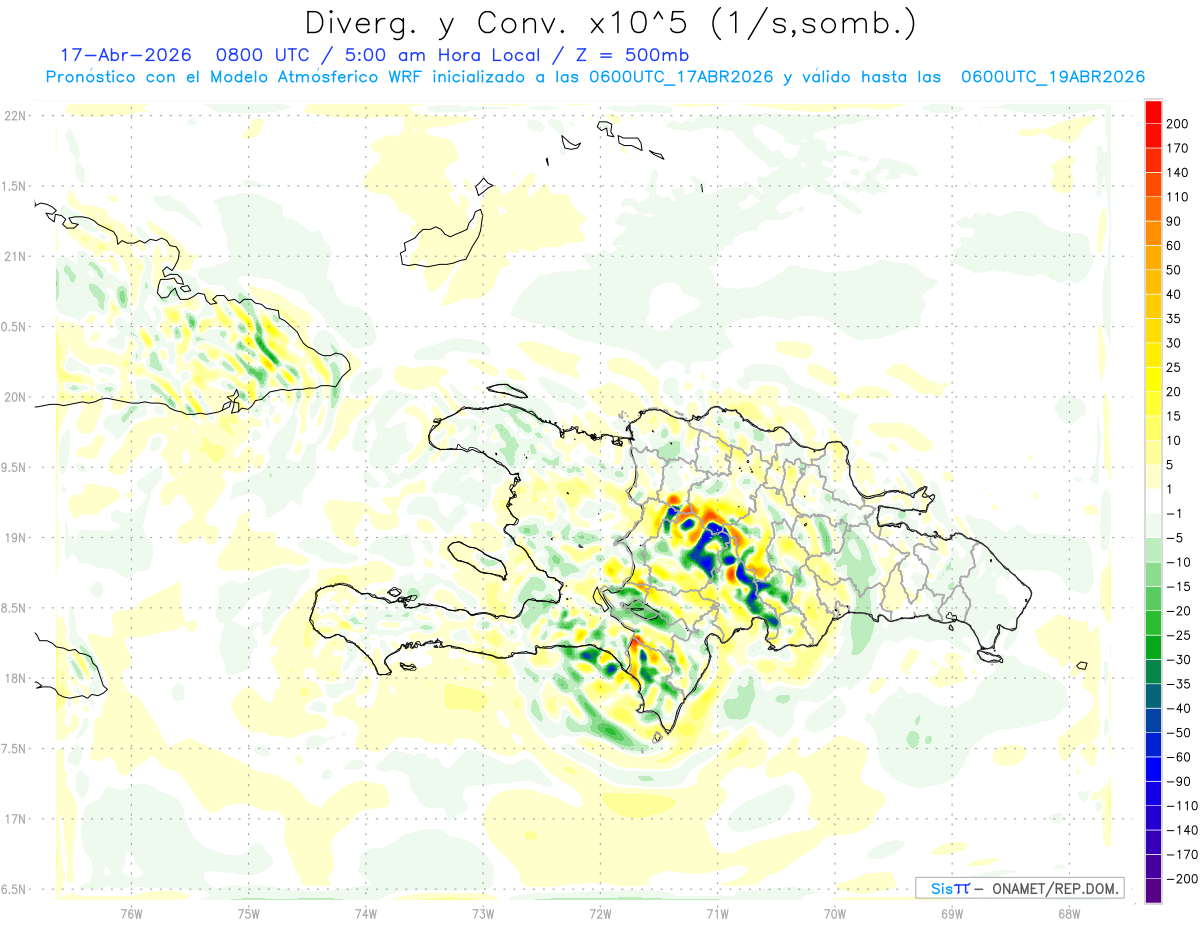Screen dimensions: 1200x927
Task: Click the 20N latitude axis label
Action: 15,397
